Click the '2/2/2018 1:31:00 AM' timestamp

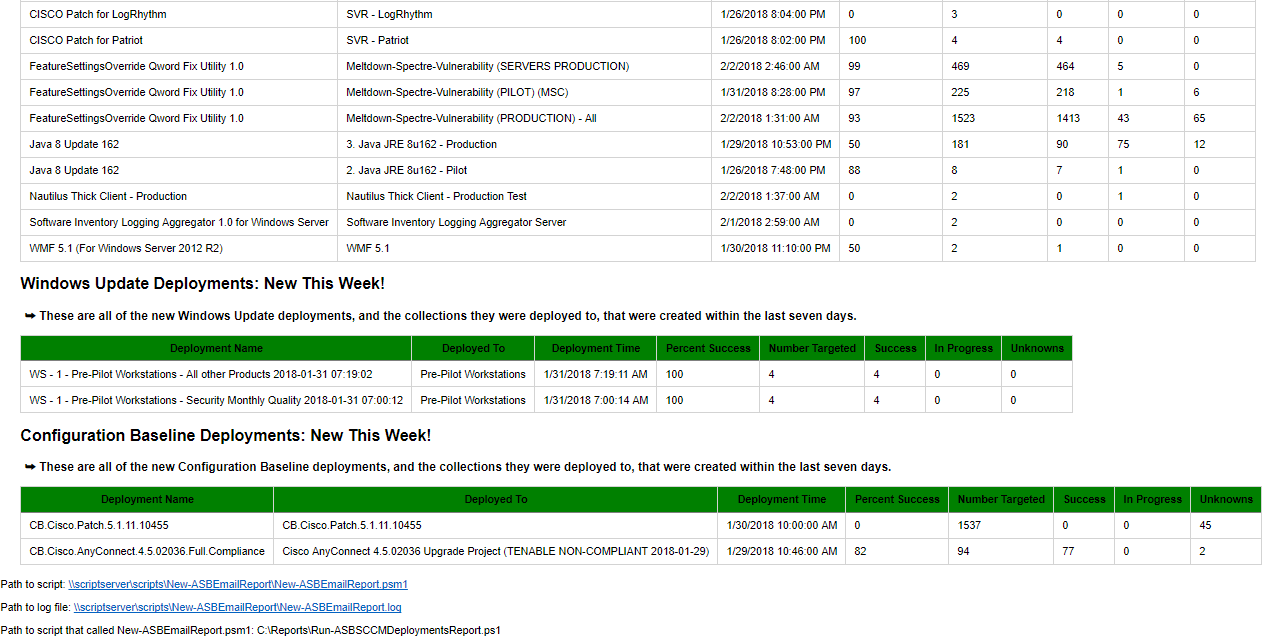coord(770,119)
